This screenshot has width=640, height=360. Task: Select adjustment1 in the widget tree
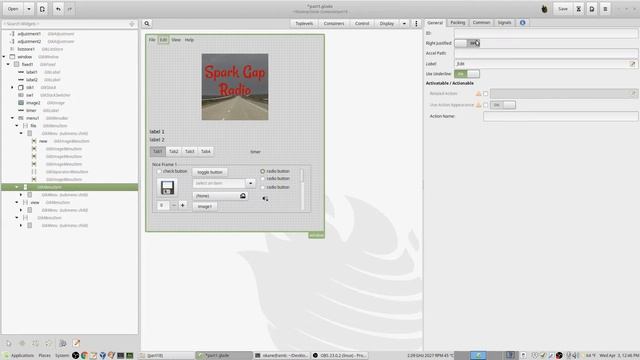pos(29,33)
